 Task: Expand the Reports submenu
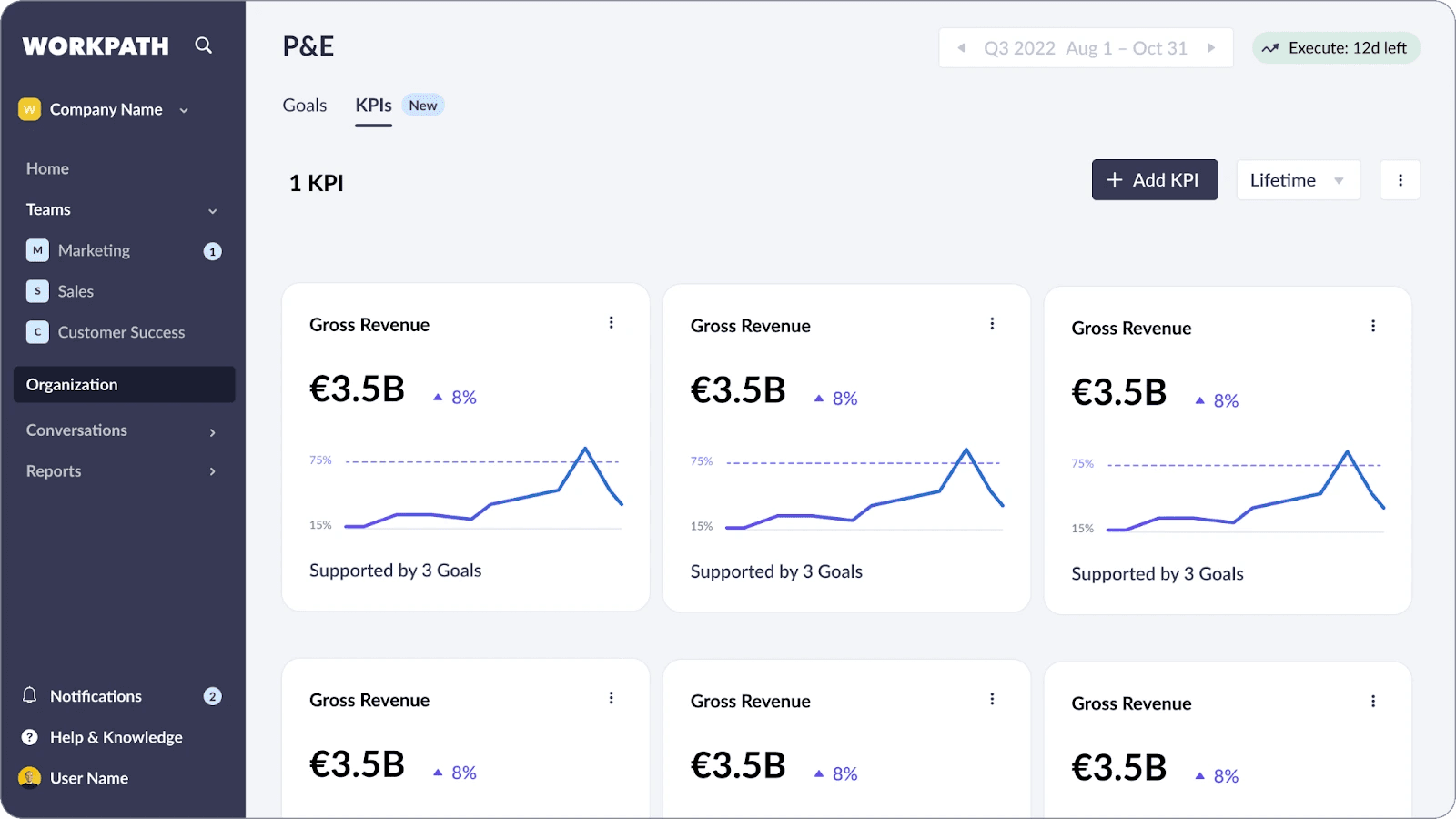pyautogui.click(x=212, y=471)
